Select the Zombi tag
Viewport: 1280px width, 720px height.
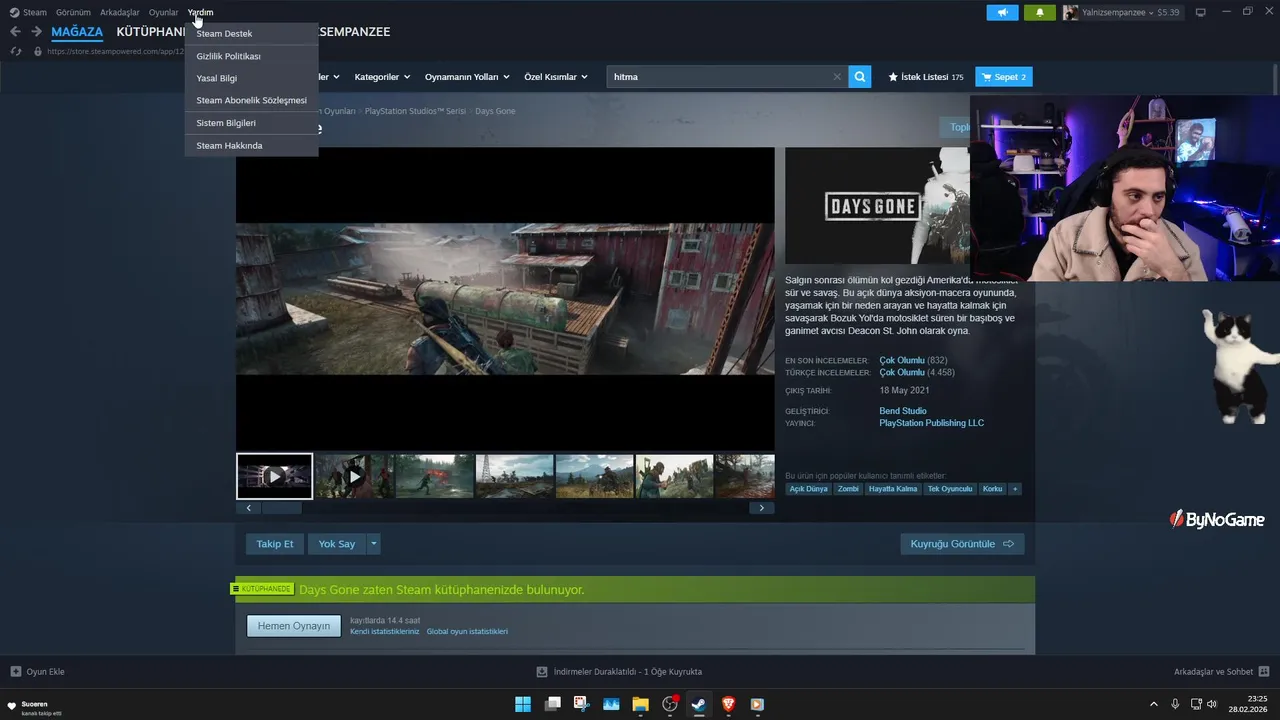[x=848, y=489]
